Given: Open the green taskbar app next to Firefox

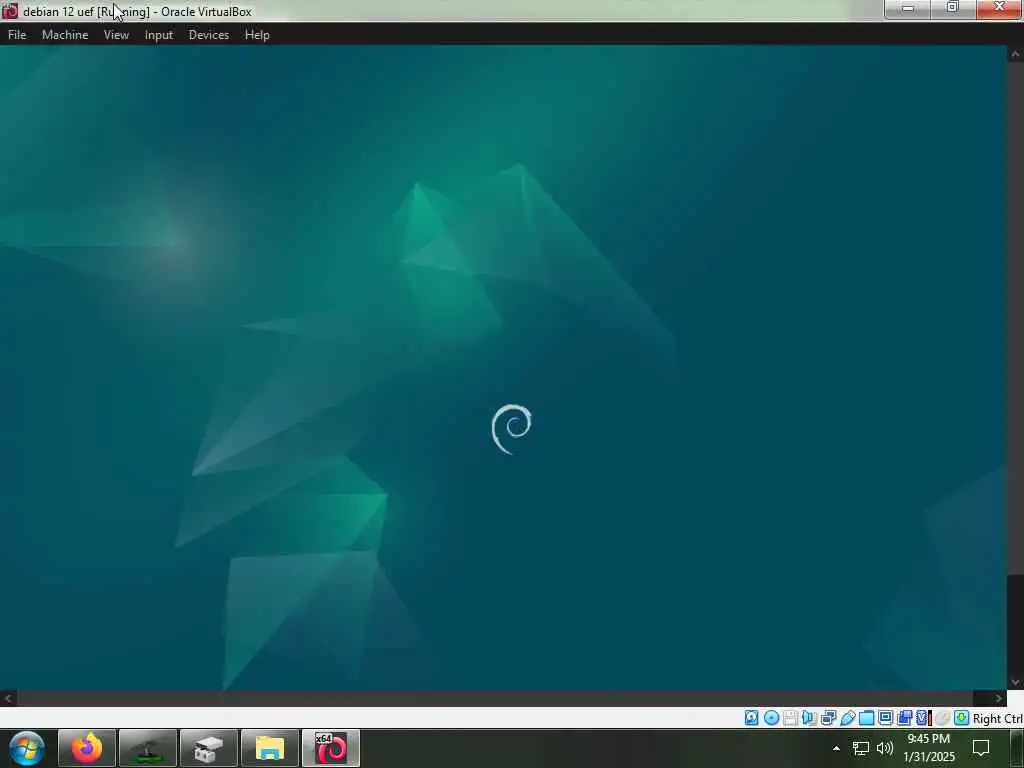Looking at the screenshot, I should click(148, 748).
